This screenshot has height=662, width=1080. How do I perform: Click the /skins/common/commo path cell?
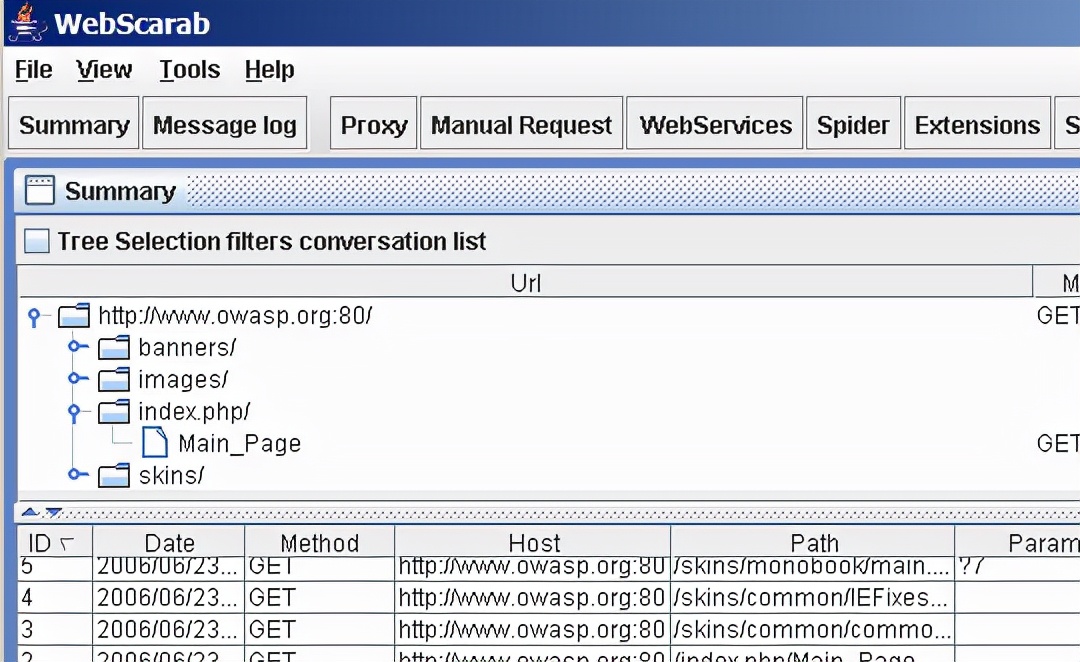coord(813,629)
